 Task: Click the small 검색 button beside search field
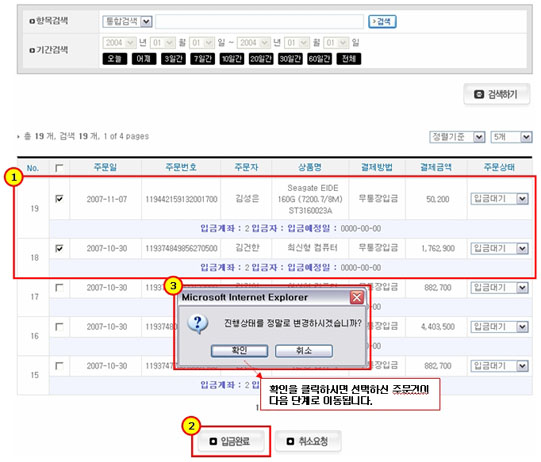(382, 21)
